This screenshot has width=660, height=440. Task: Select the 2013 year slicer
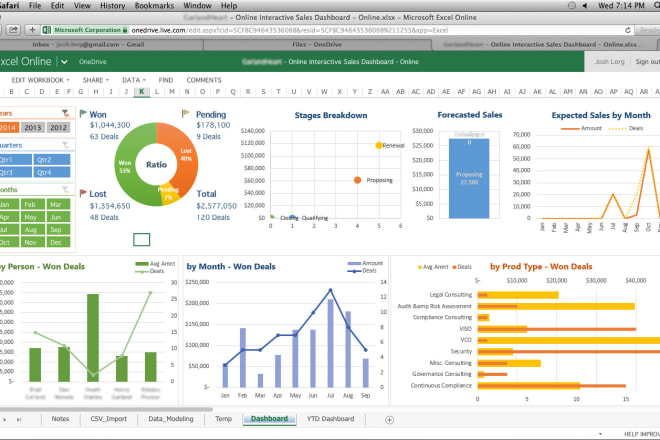pyautogui.click(x=32, y=128)
